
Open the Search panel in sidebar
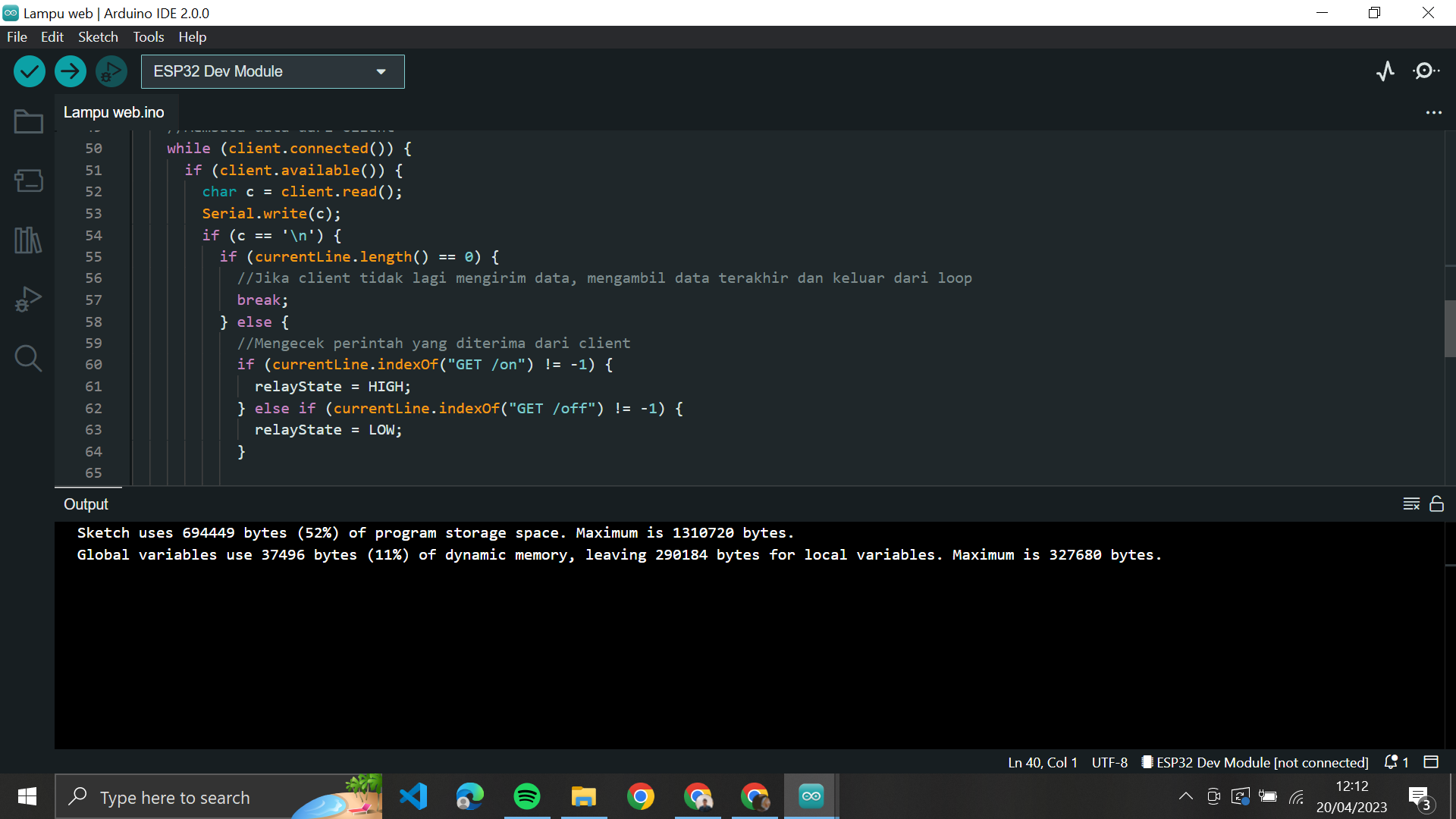tap(28, 358)
